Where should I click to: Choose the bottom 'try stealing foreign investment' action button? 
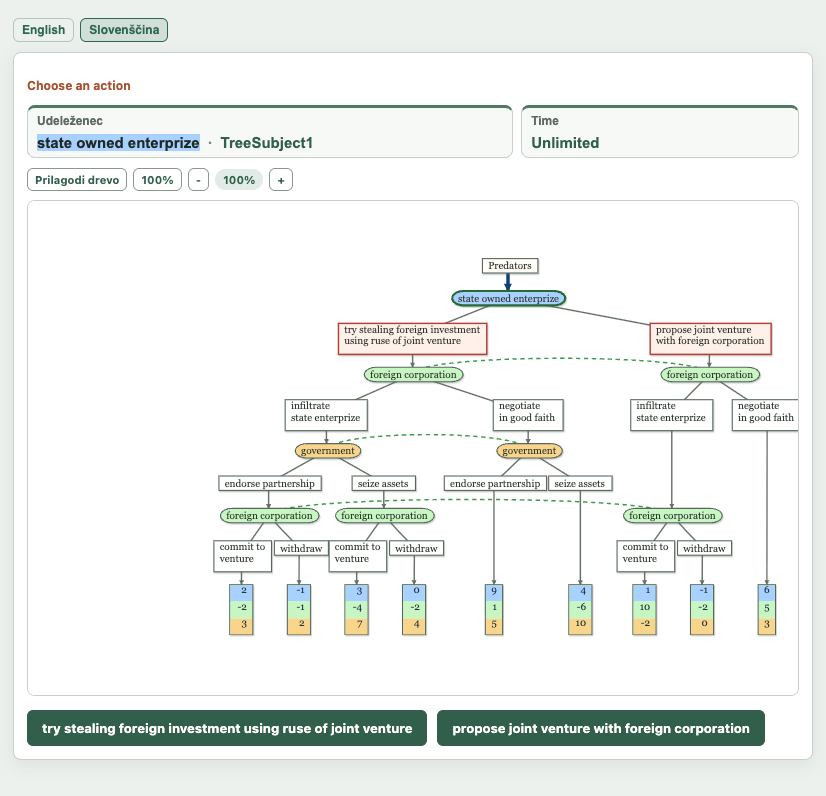click(x=227, y=728)
